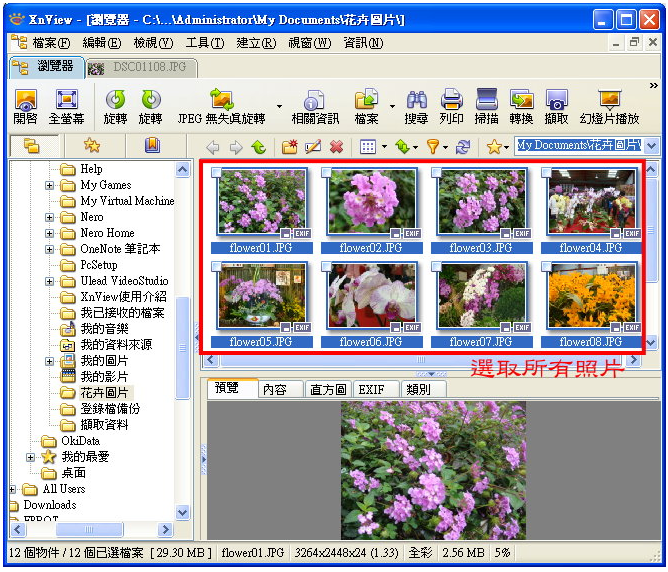Switch to the DSC01108.JPG tab
This screenshot has width=668, height=572.
pyautogui.click(x=141, y=68)
